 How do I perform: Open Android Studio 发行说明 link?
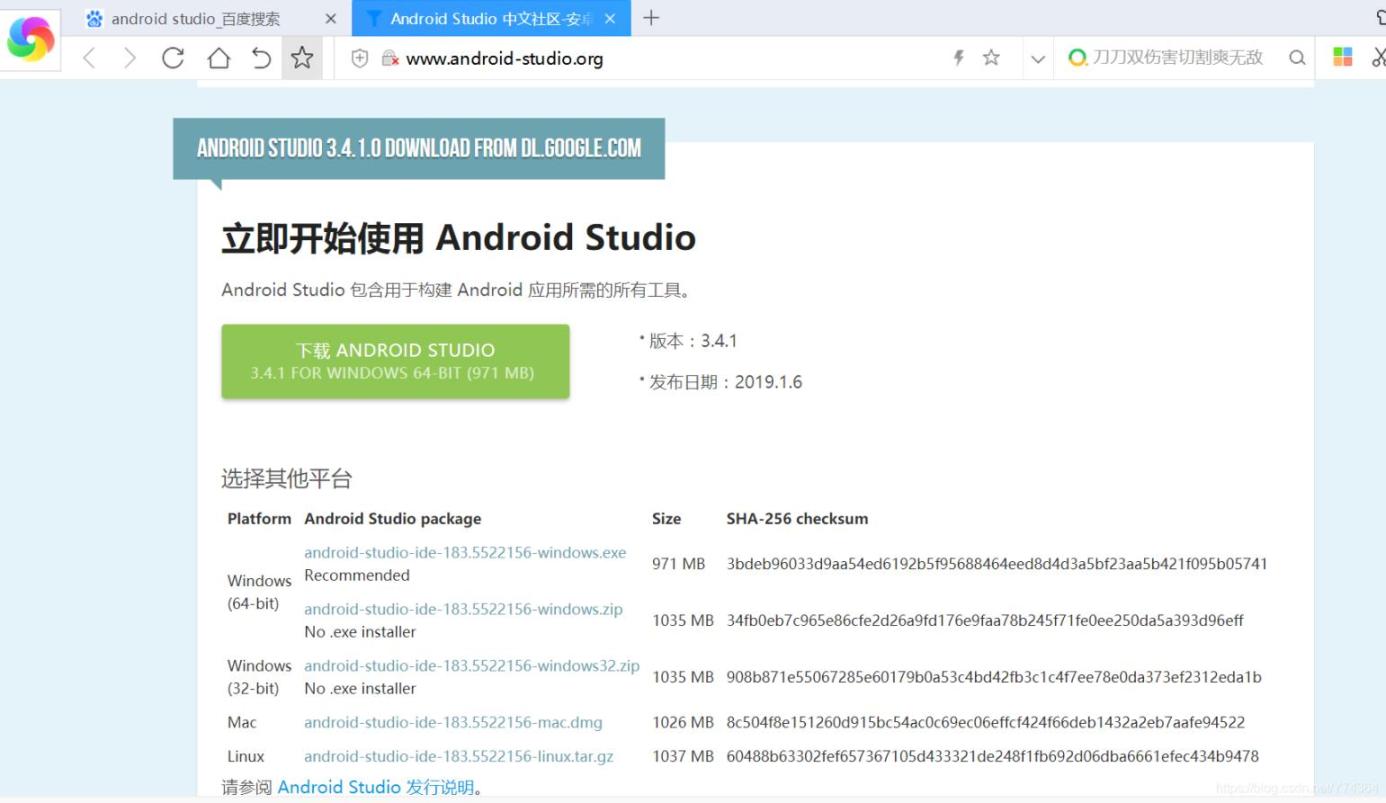(x=375, y=787)
